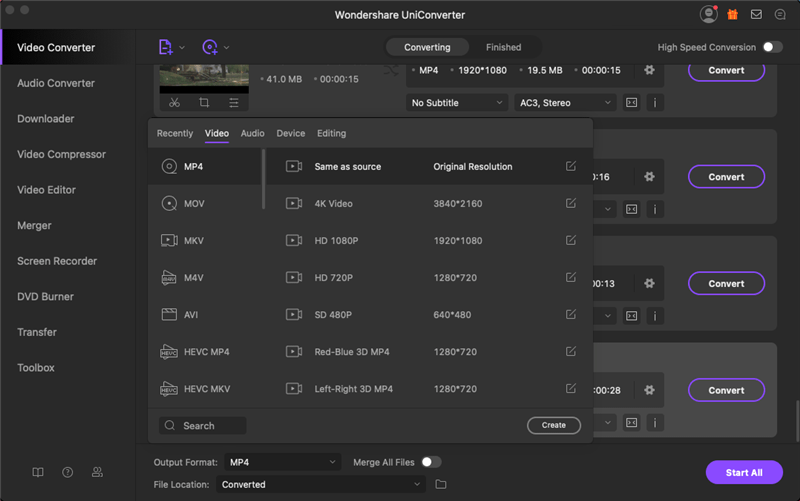Edit the Same as source preset

pos(571,166)
